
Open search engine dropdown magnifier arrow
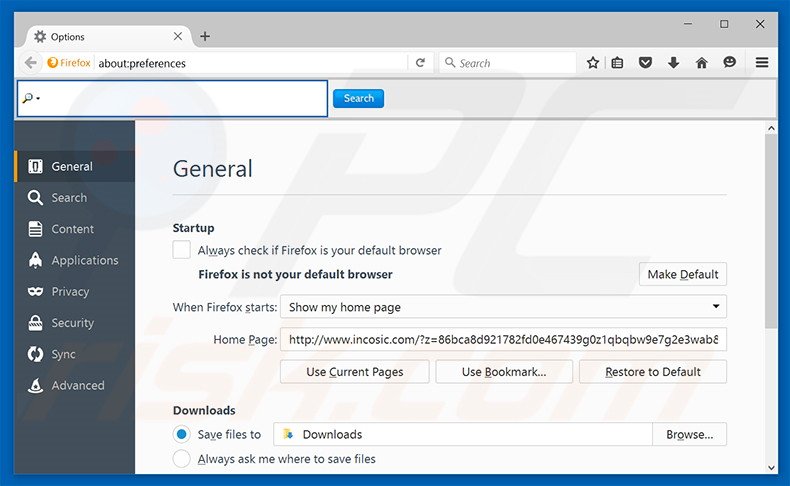30,99
